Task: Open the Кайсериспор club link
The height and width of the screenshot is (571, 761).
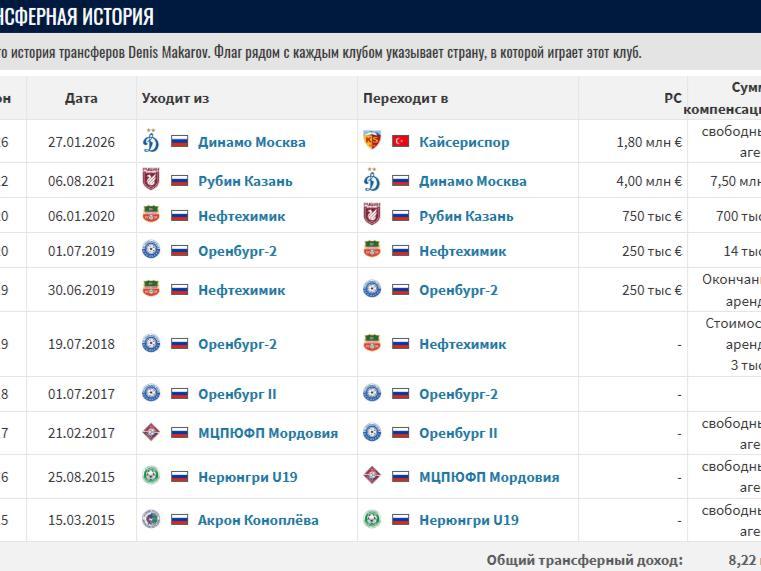Action: [464, 142]
